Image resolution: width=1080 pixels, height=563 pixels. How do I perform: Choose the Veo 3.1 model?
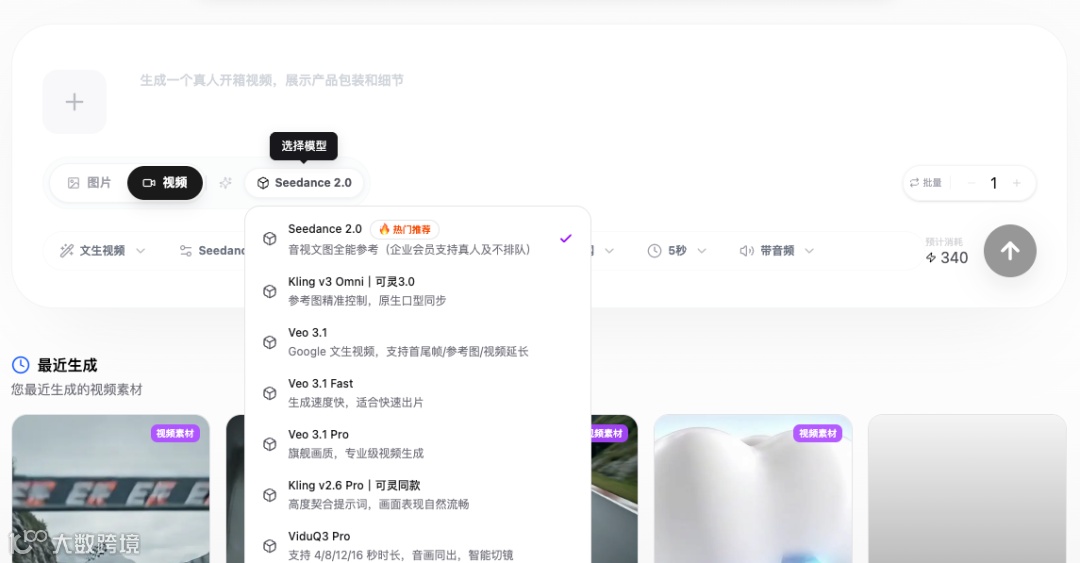pyautogui.click(x=418, y=342)
